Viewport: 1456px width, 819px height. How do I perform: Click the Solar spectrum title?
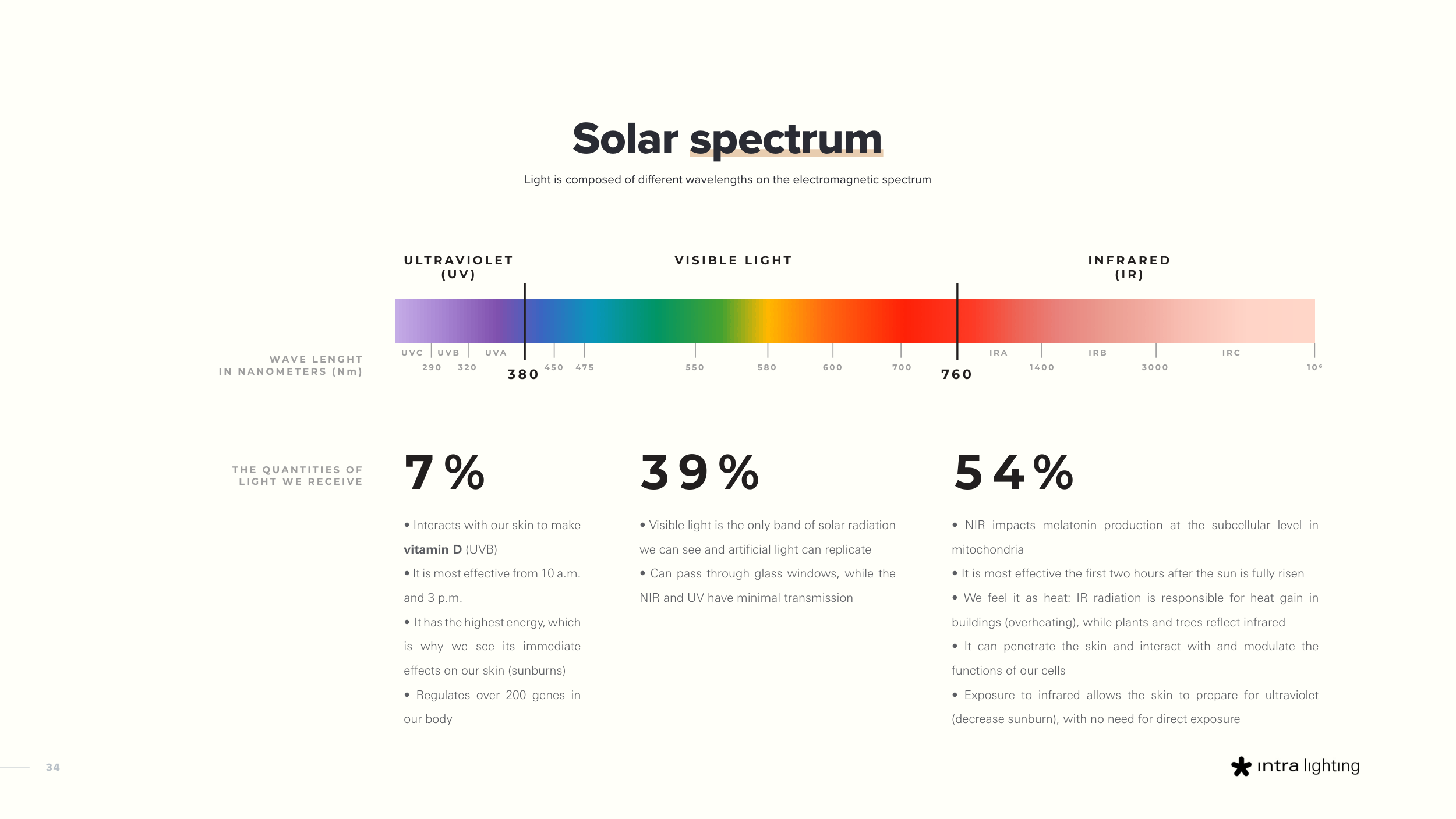point(727,139)
